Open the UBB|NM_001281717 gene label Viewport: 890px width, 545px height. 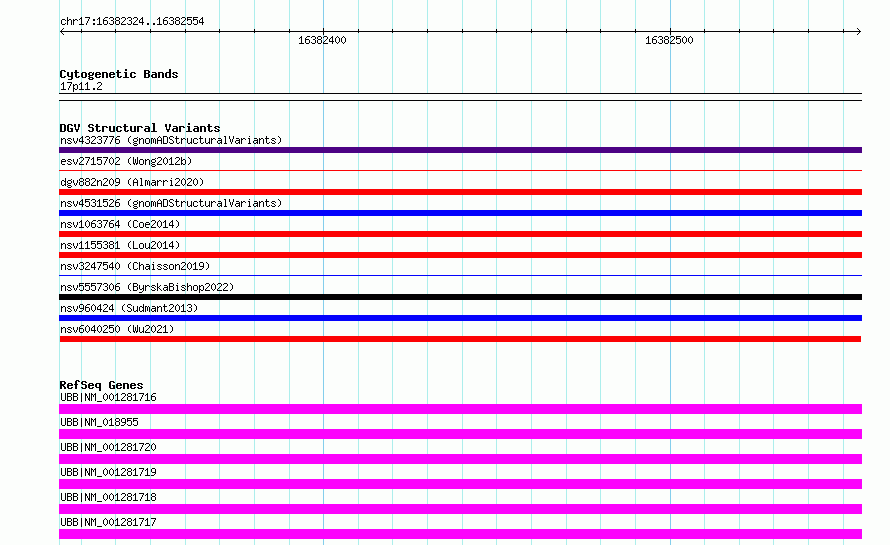click(108, 522)
